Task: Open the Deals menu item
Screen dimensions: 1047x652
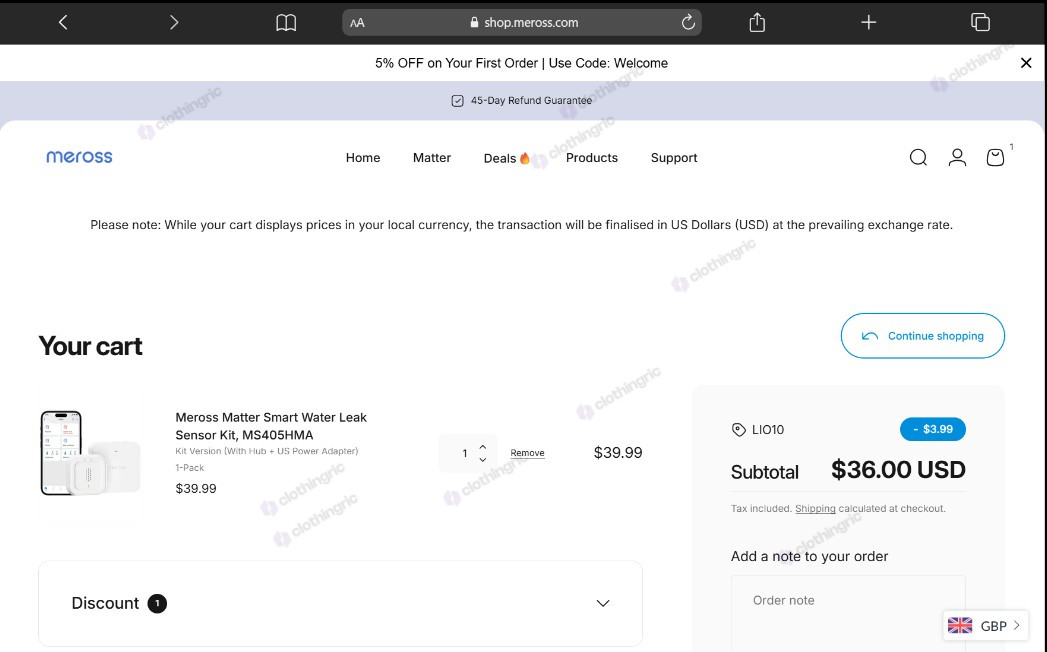Action: pos(507,158)
